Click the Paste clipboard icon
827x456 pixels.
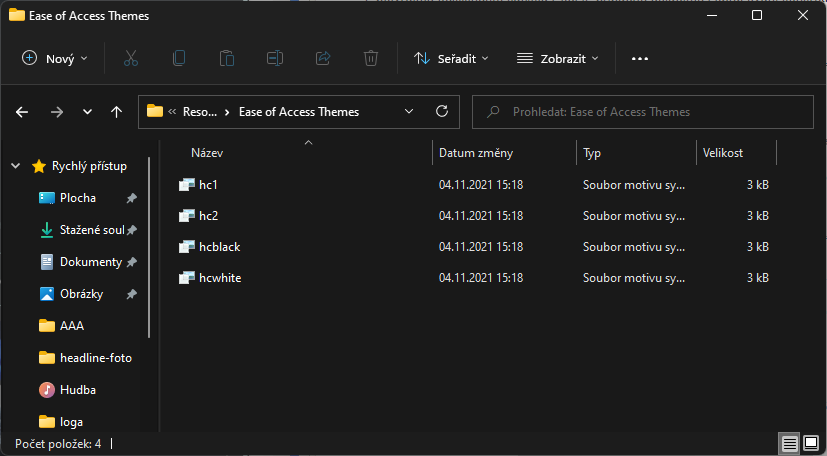coord(227,58)
